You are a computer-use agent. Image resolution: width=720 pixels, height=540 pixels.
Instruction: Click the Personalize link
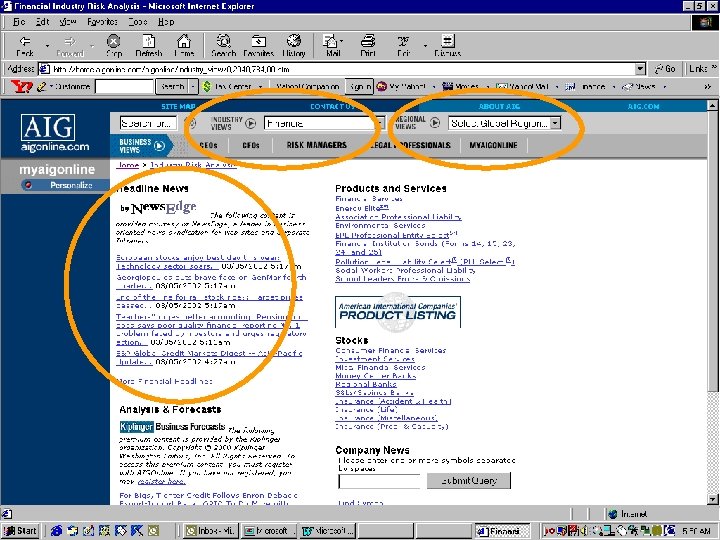pyautogui.click(x=71, y=185)
